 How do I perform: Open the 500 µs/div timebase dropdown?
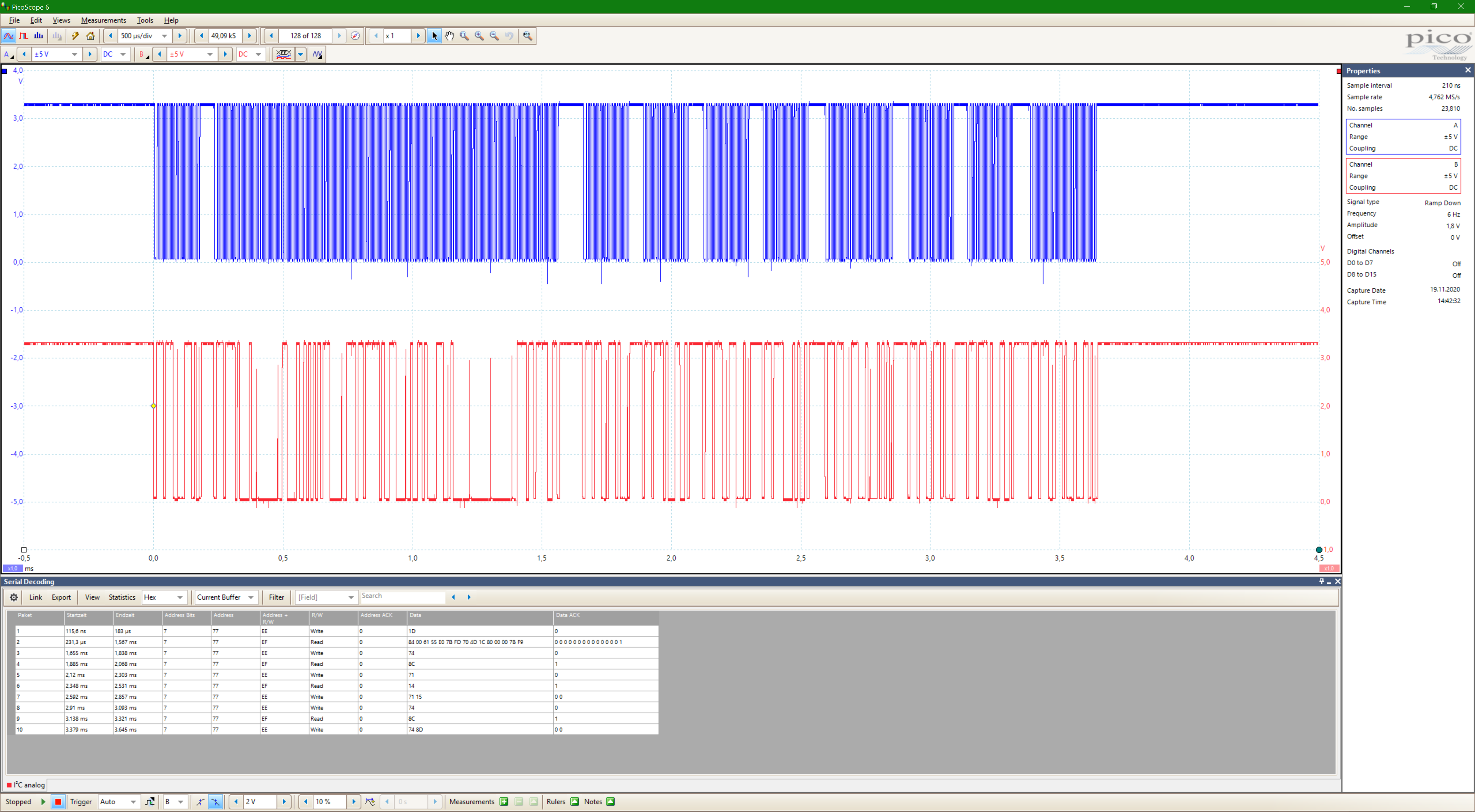tap(164, 35)
